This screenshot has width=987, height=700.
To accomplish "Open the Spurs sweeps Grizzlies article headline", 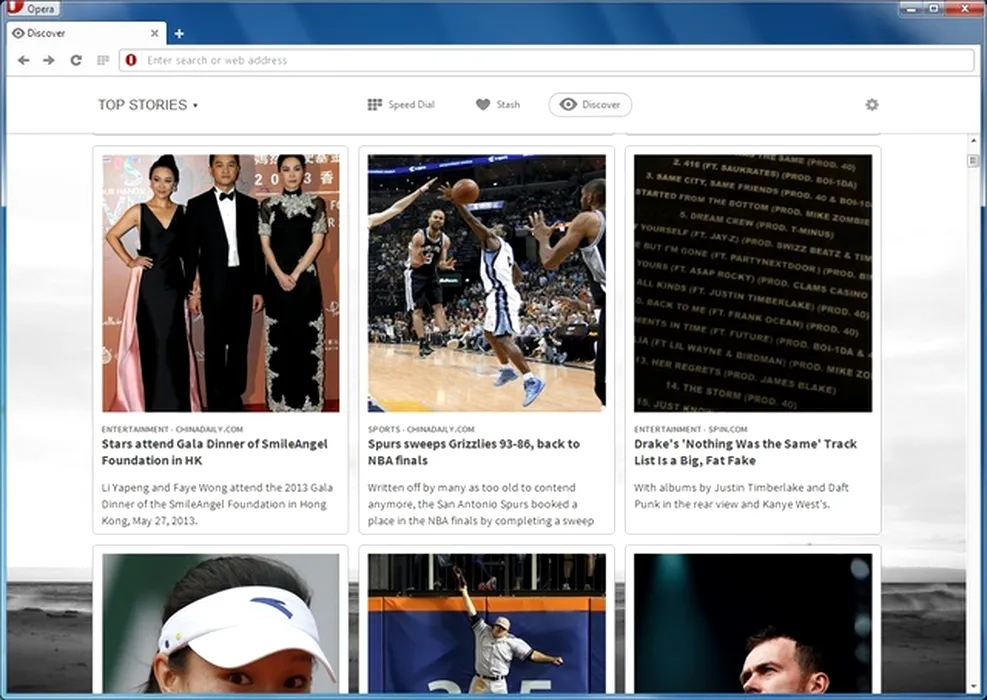I will tap(473, 452).
